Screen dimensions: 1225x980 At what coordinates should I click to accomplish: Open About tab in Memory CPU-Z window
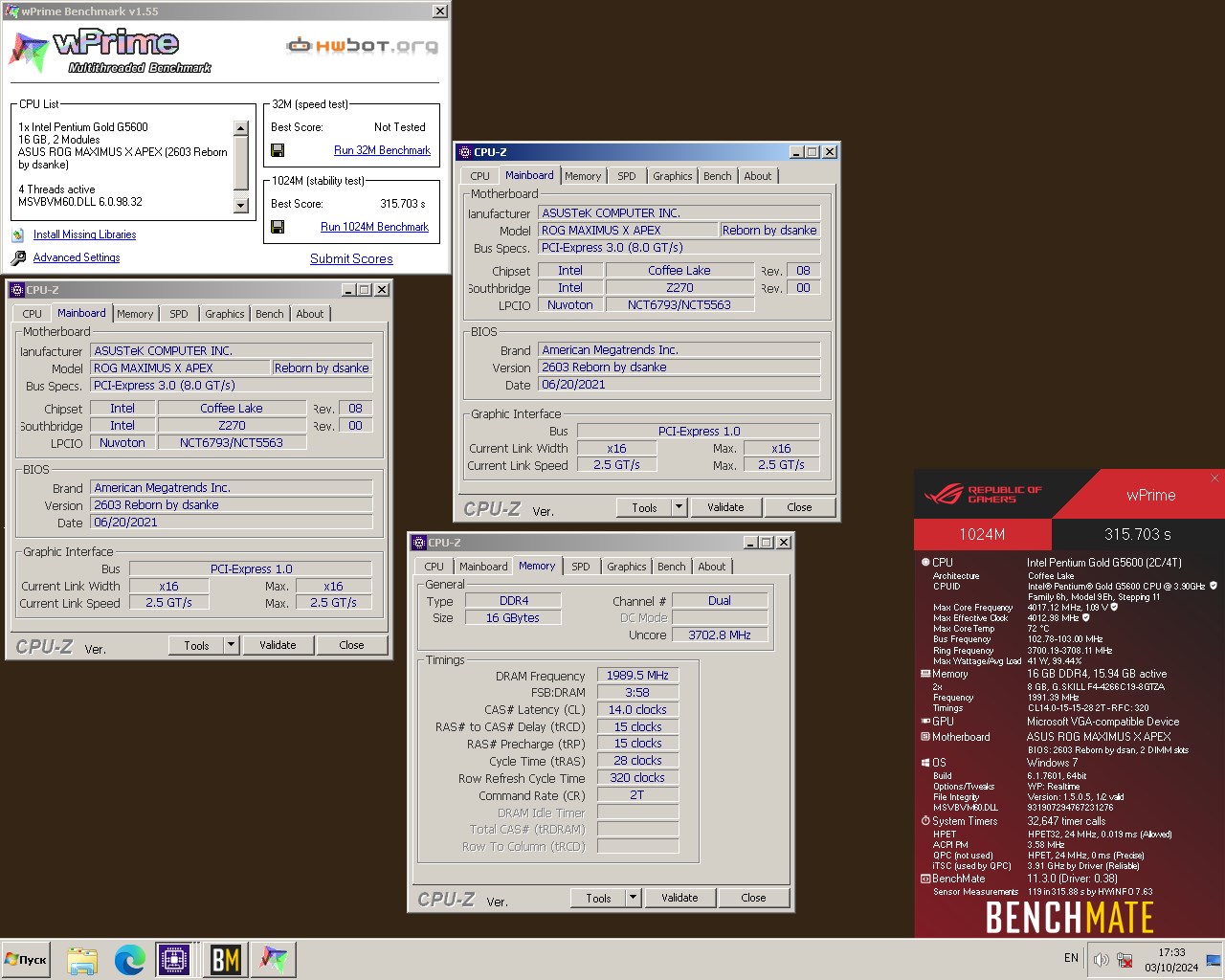[x=711, y=567]
